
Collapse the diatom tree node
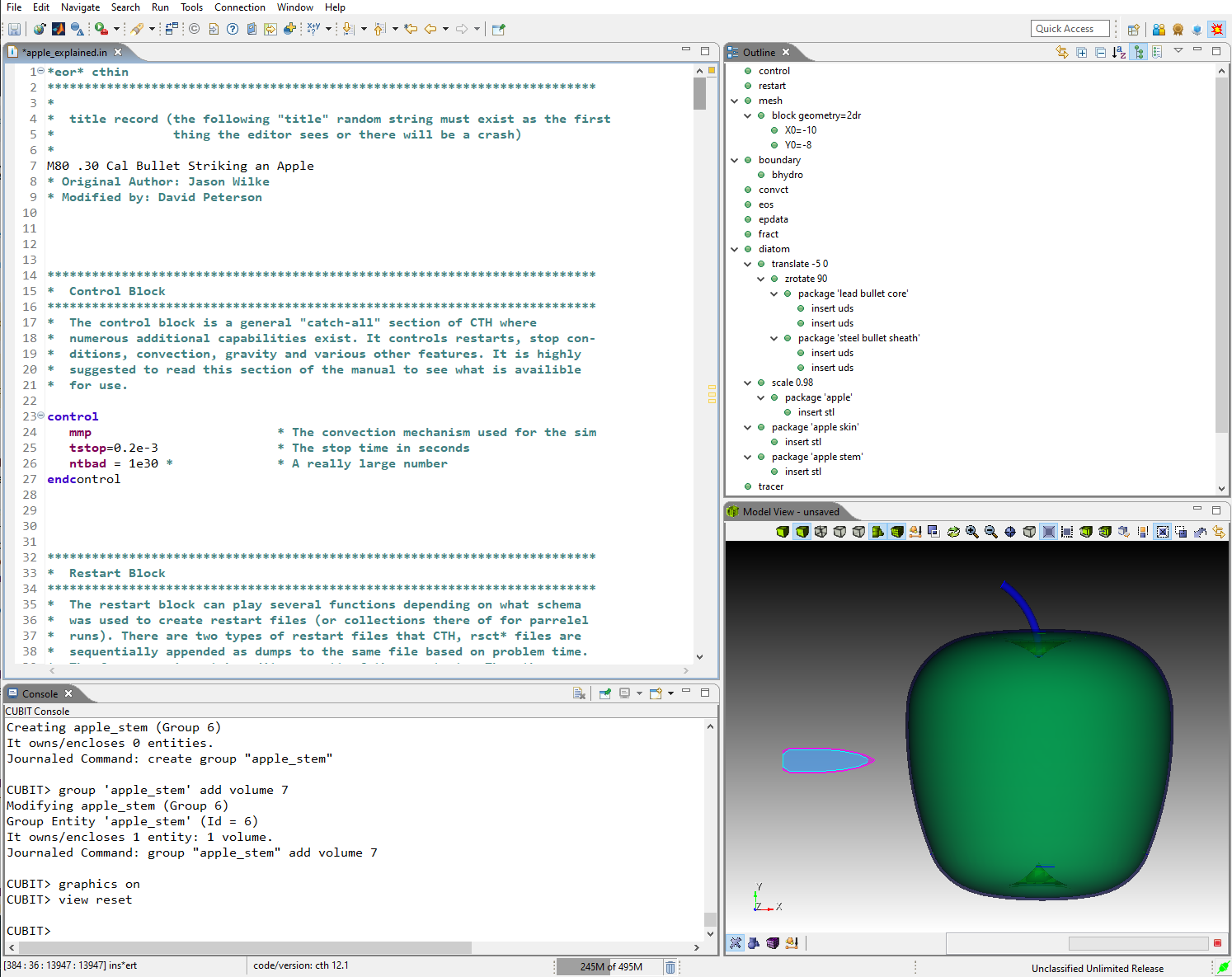(x=735, y=249)
